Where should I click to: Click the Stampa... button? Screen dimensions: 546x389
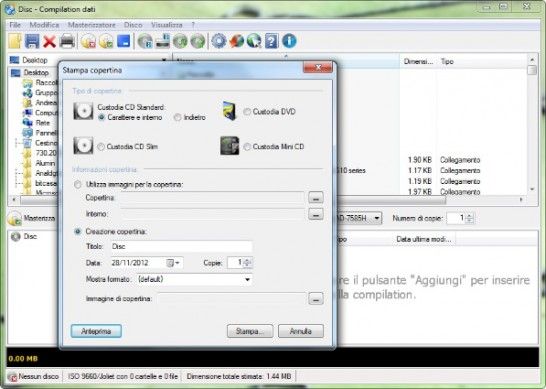coord(250,331)
